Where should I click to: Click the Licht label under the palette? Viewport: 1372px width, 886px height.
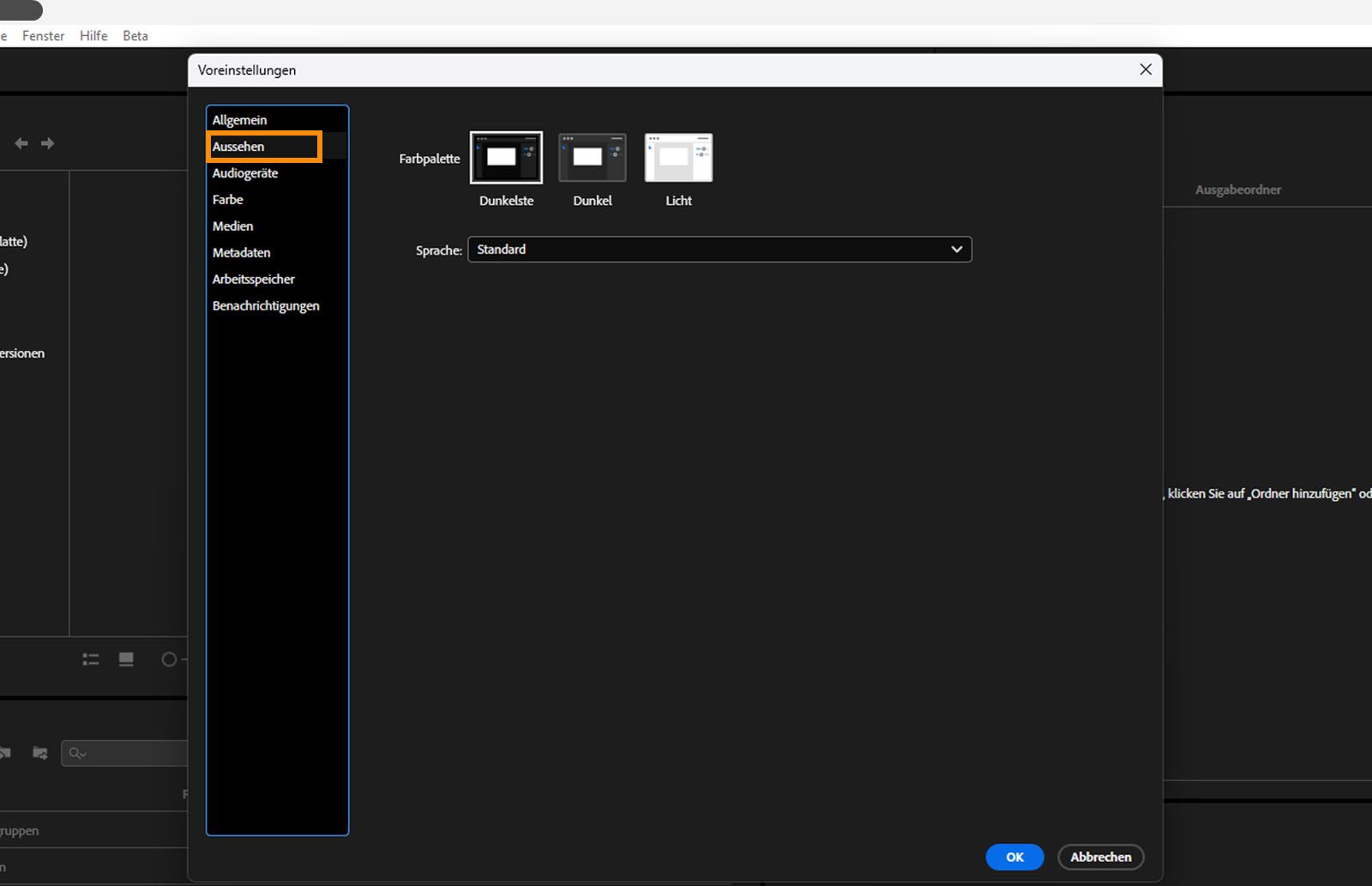(678, 201)
